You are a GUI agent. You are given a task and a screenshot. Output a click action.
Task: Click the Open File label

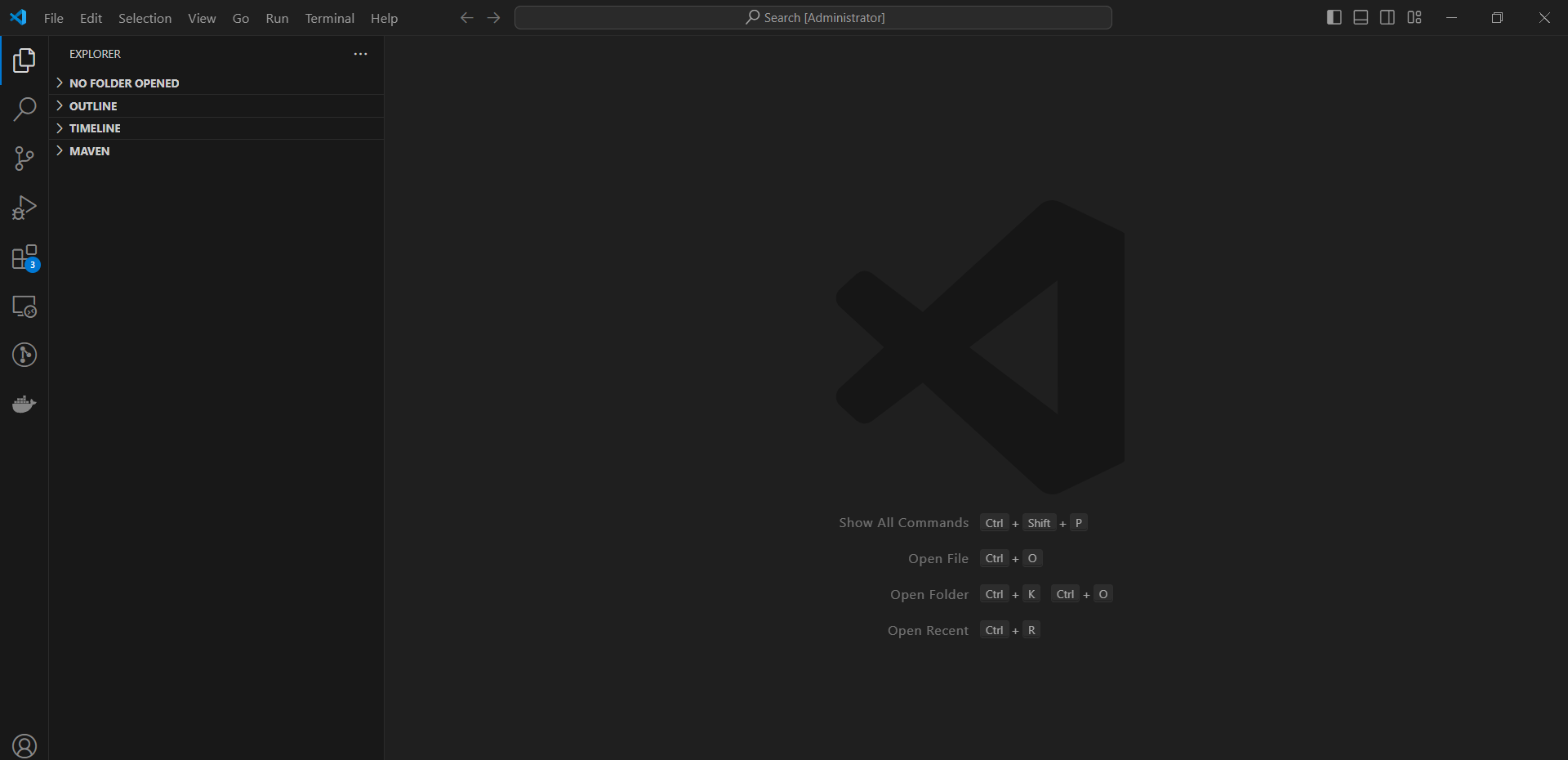[x=938, y=559]
